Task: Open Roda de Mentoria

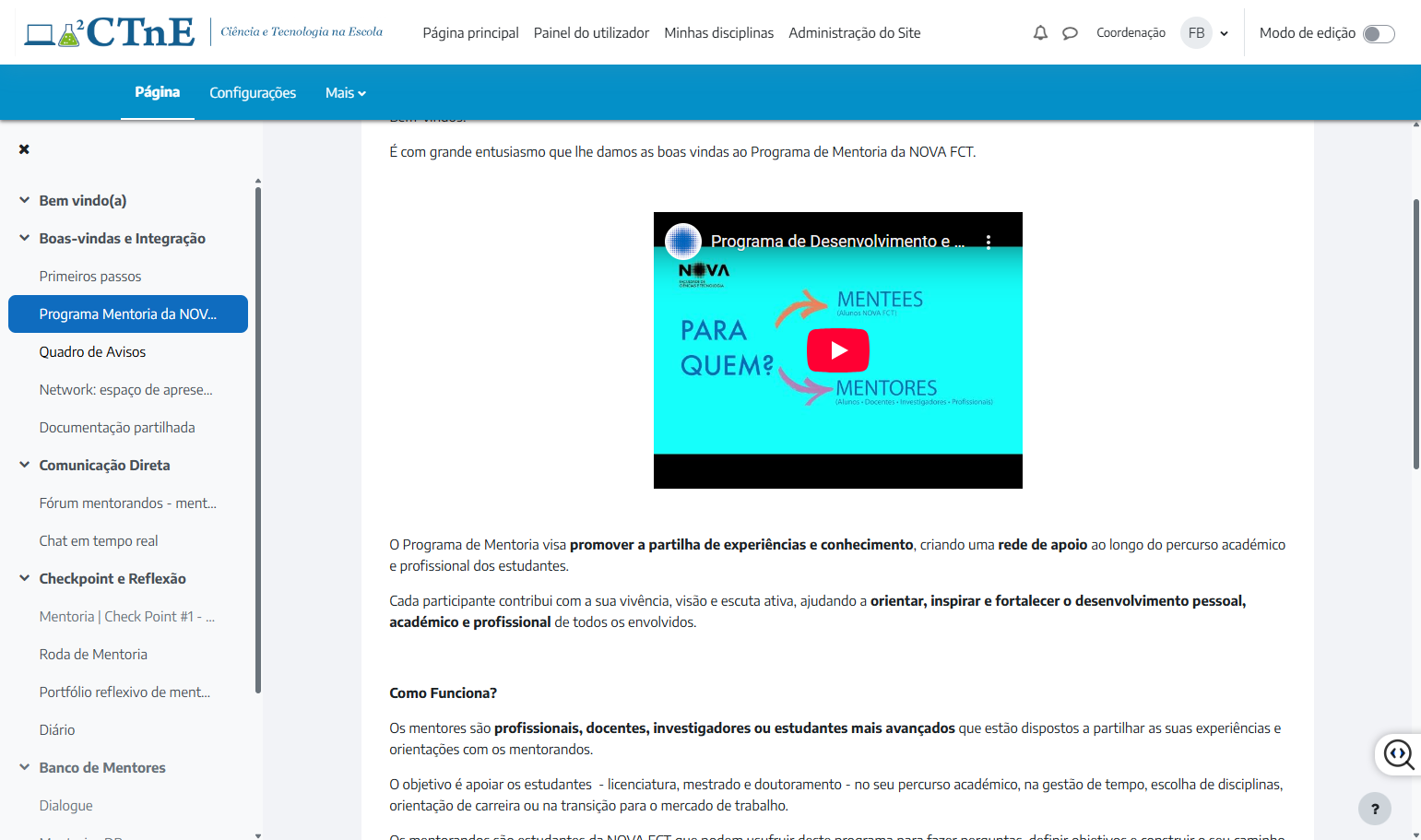Action: 93,654
